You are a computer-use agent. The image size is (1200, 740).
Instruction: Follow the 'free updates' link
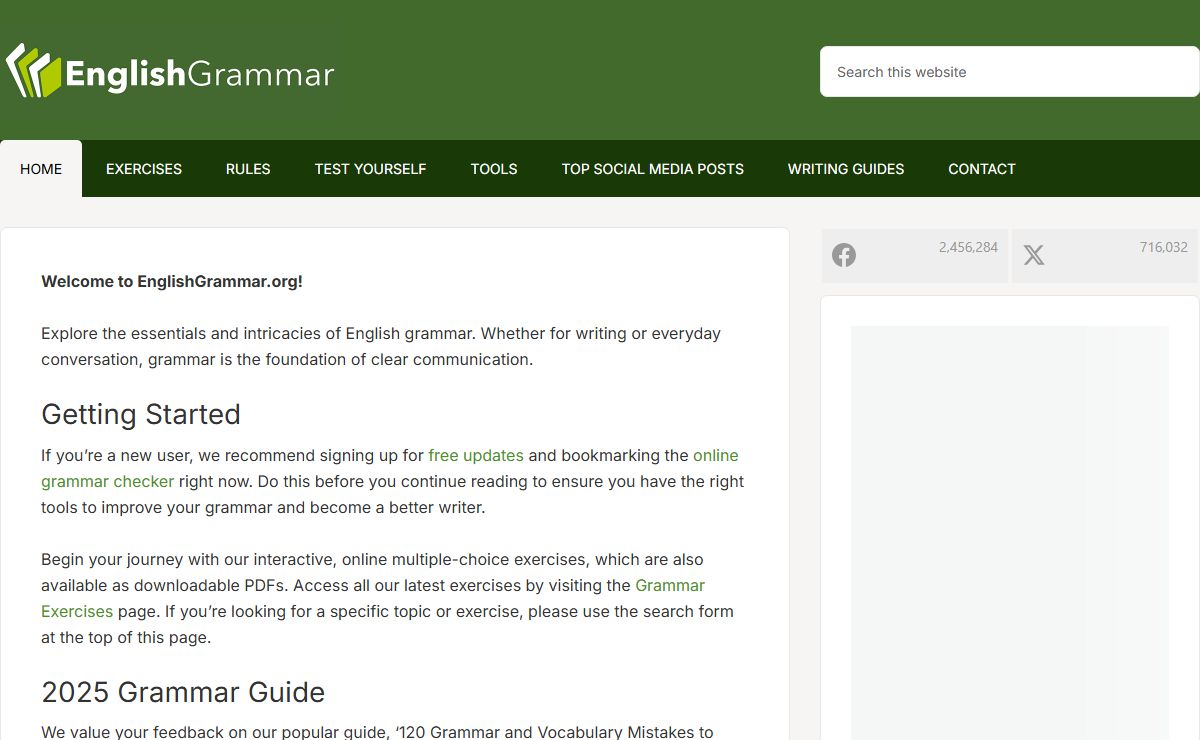[x=476, y=455]
